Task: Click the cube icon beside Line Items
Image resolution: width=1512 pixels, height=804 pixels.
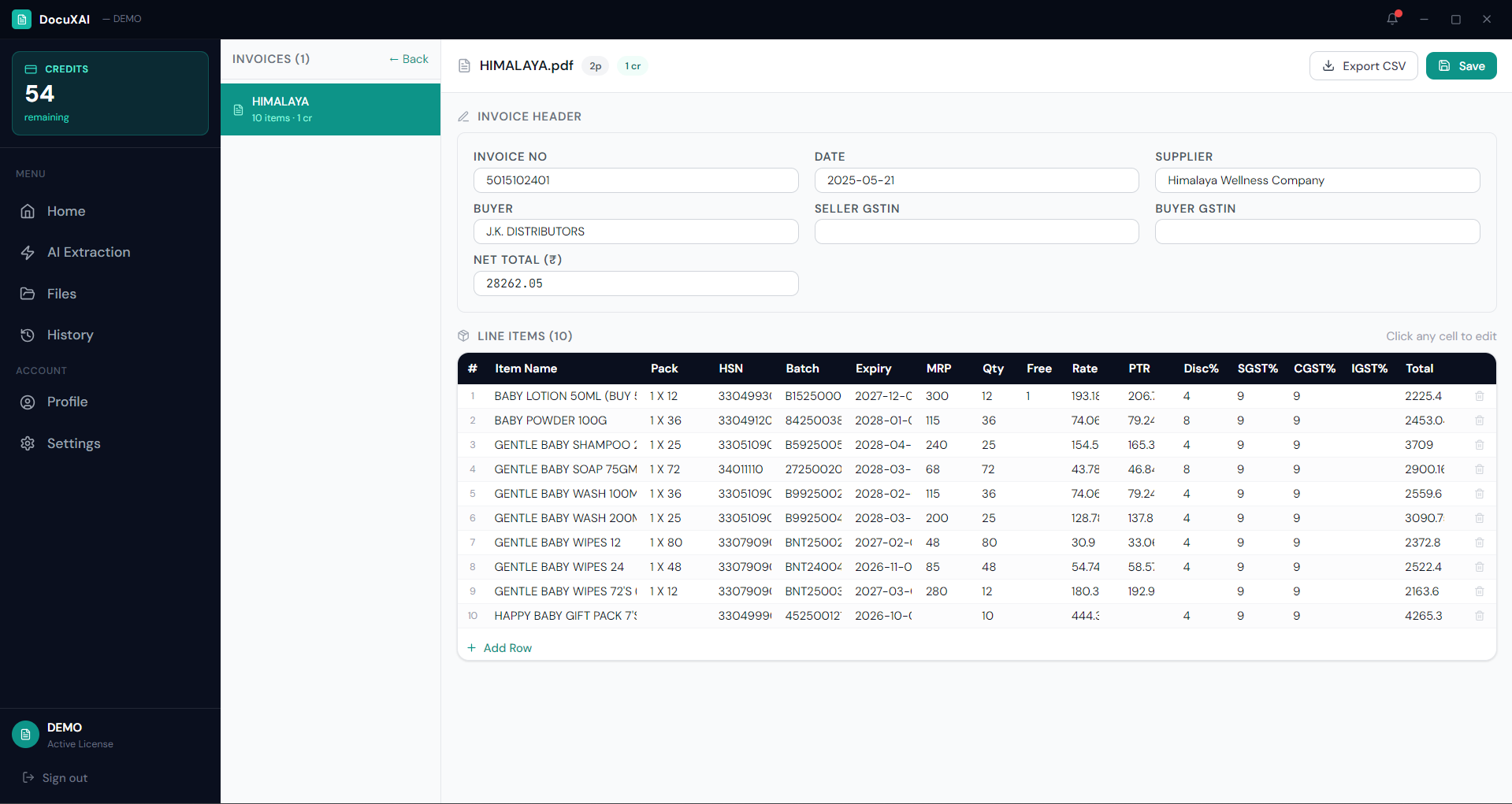Action: [x=463, y=336]
